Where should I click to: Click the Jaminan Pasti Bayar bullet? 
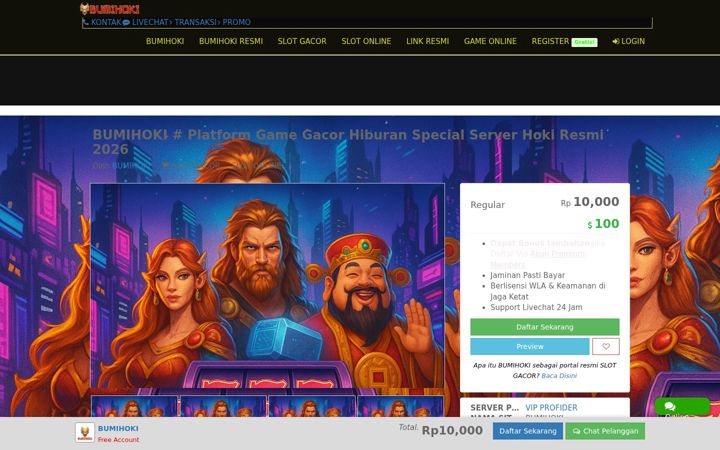528,275
